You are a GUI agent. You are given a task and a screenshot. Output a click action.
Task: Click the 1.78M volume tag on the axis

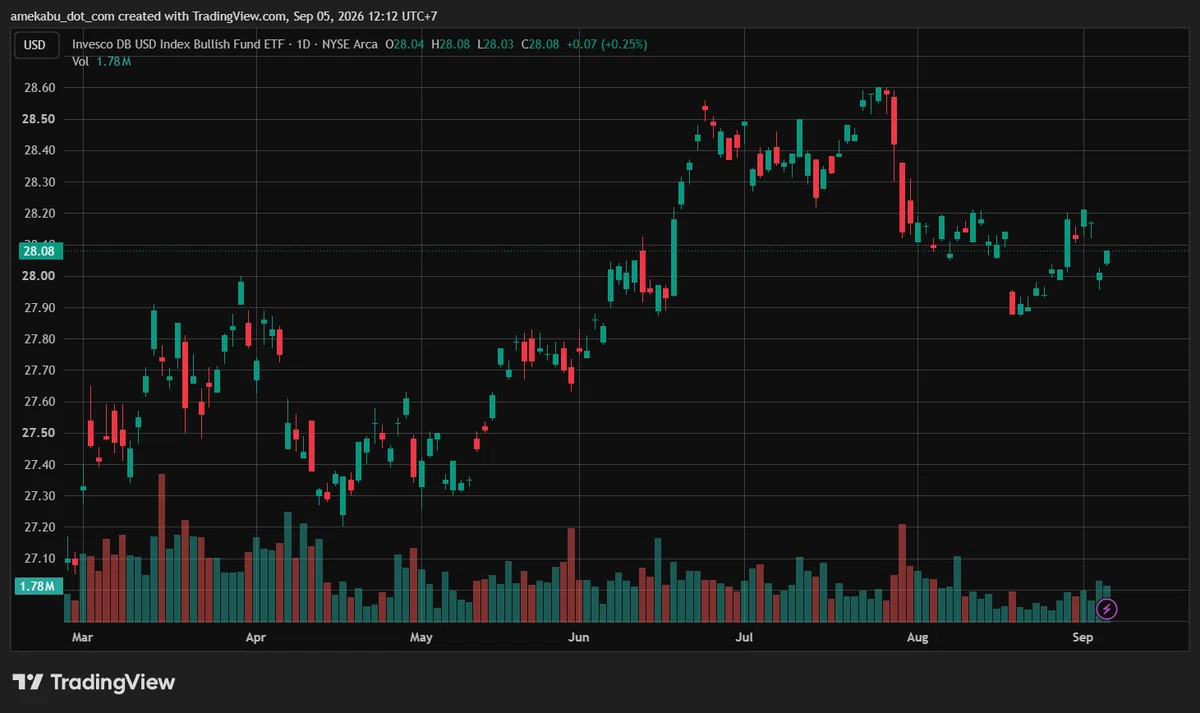click(x=39, y=586)
